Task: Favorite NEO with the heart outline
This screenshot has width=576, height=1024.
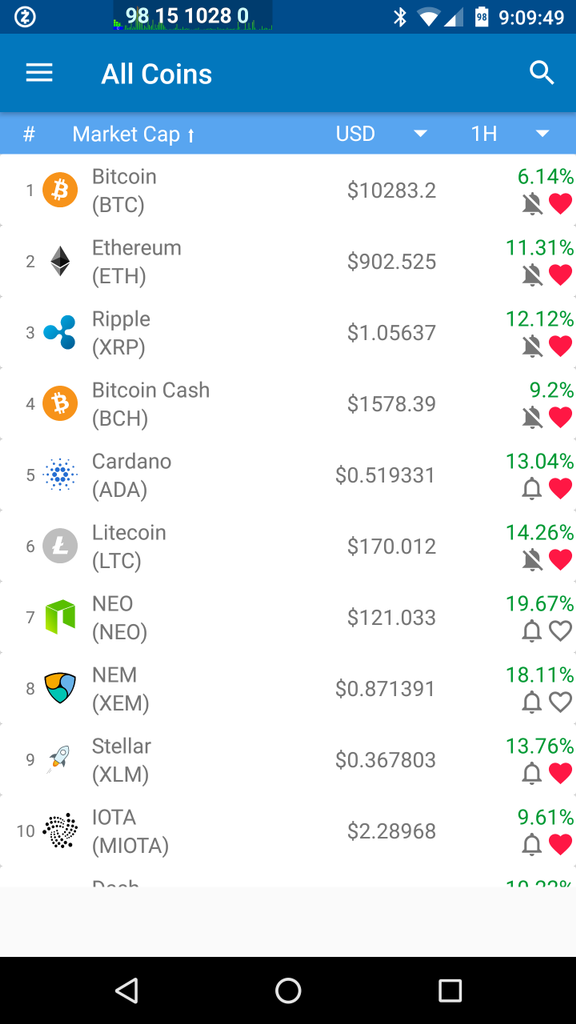Action: (x=560, y=631)
